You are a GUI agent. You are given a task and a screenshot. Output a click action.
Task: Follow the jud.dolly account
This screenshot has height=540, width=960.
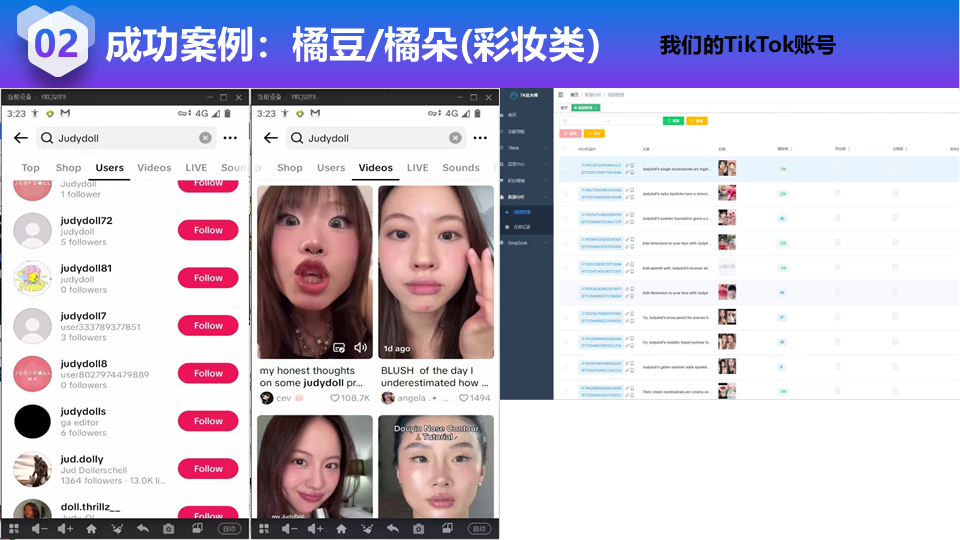pyautogui.click(x=208, y=469)
